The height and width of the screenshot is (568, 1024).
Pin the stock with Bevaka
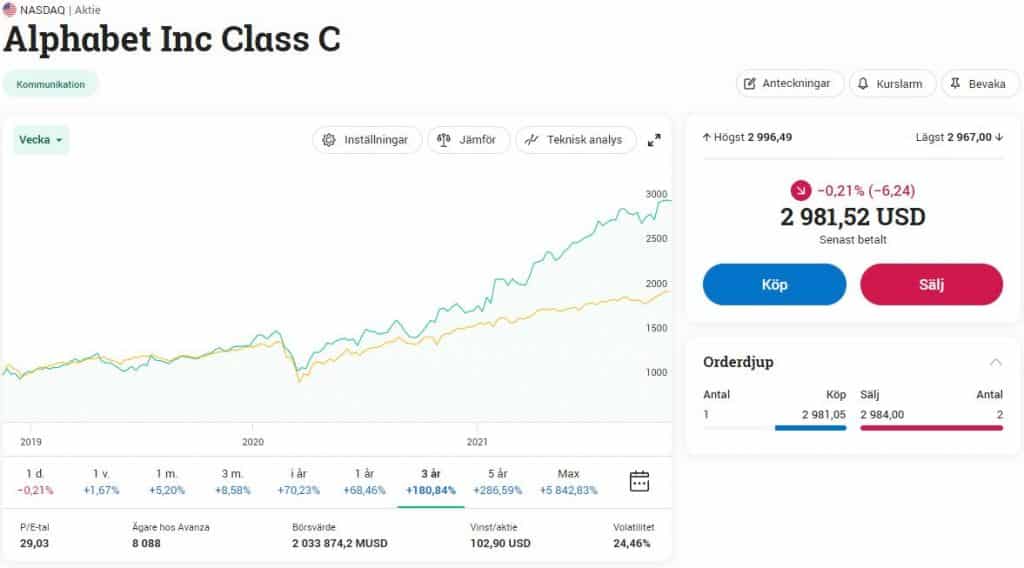click(x=980, y=84)
